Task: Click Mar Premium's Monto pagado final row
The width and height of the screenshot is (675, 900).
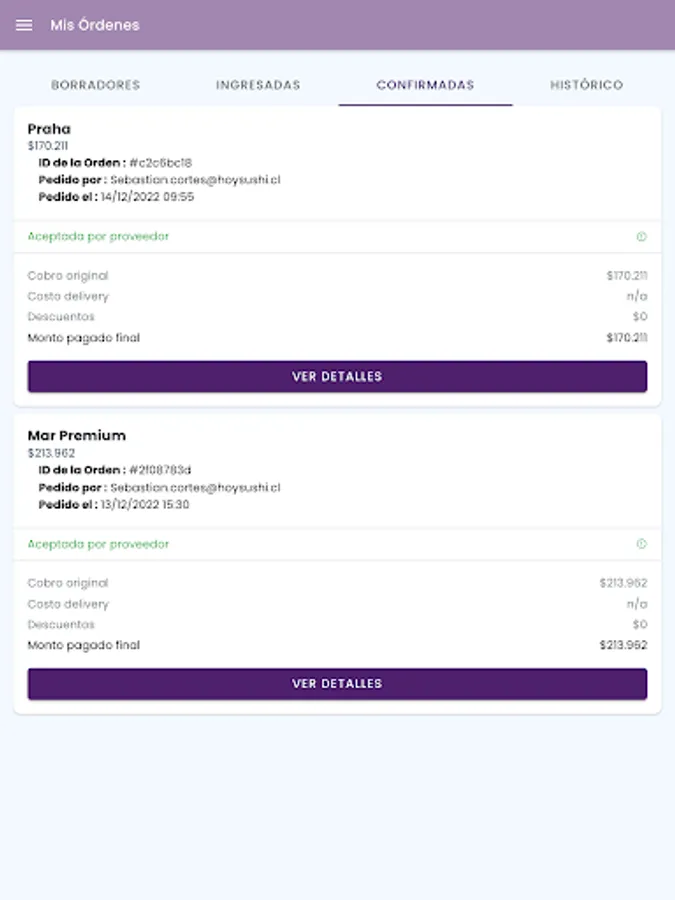Action: pos(337,645)
